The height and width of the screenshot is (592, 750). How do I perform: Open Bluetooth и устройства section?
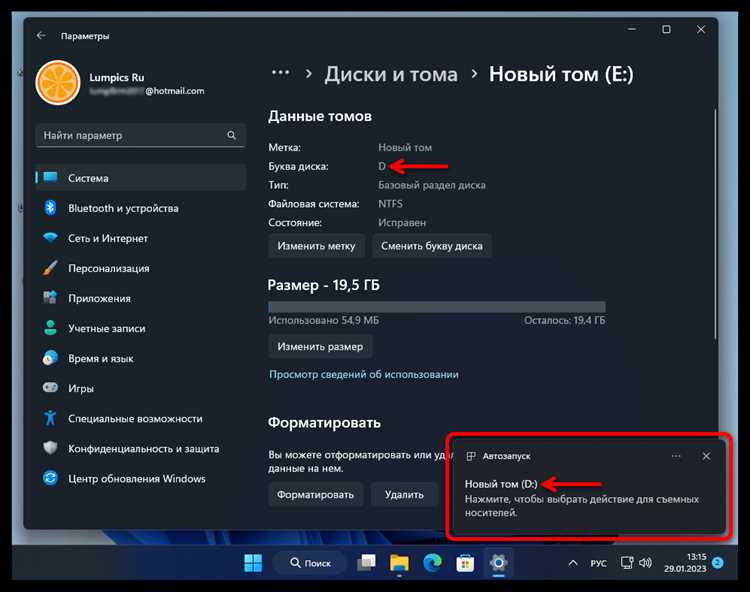(141, 208)
